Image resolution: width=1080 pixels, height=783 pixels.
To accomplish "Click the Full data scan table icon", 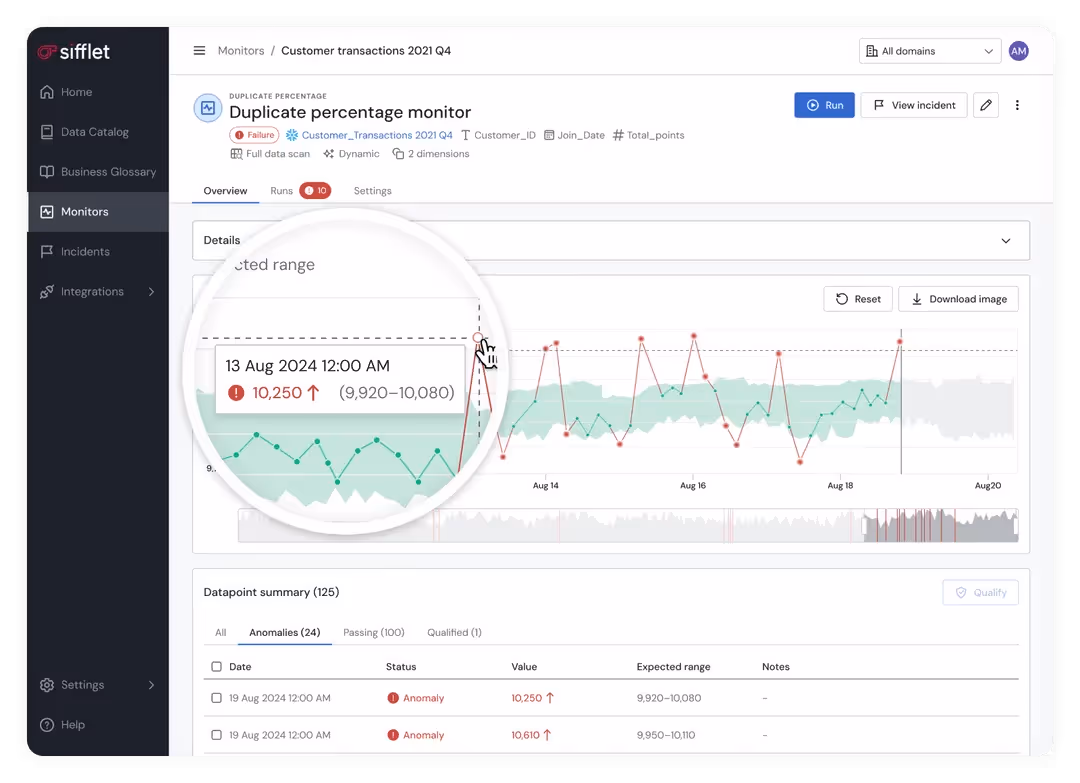I will click(x=236, y=154).
